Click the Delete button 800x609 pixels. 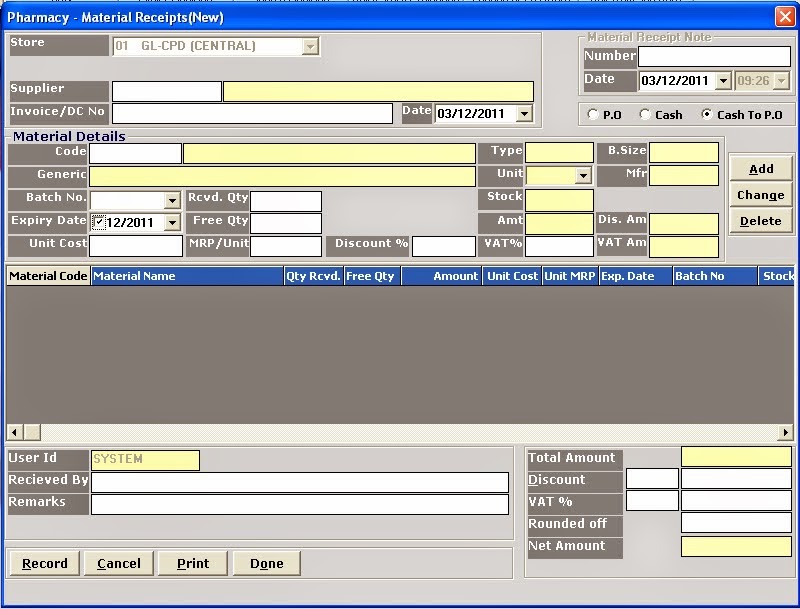760,220
